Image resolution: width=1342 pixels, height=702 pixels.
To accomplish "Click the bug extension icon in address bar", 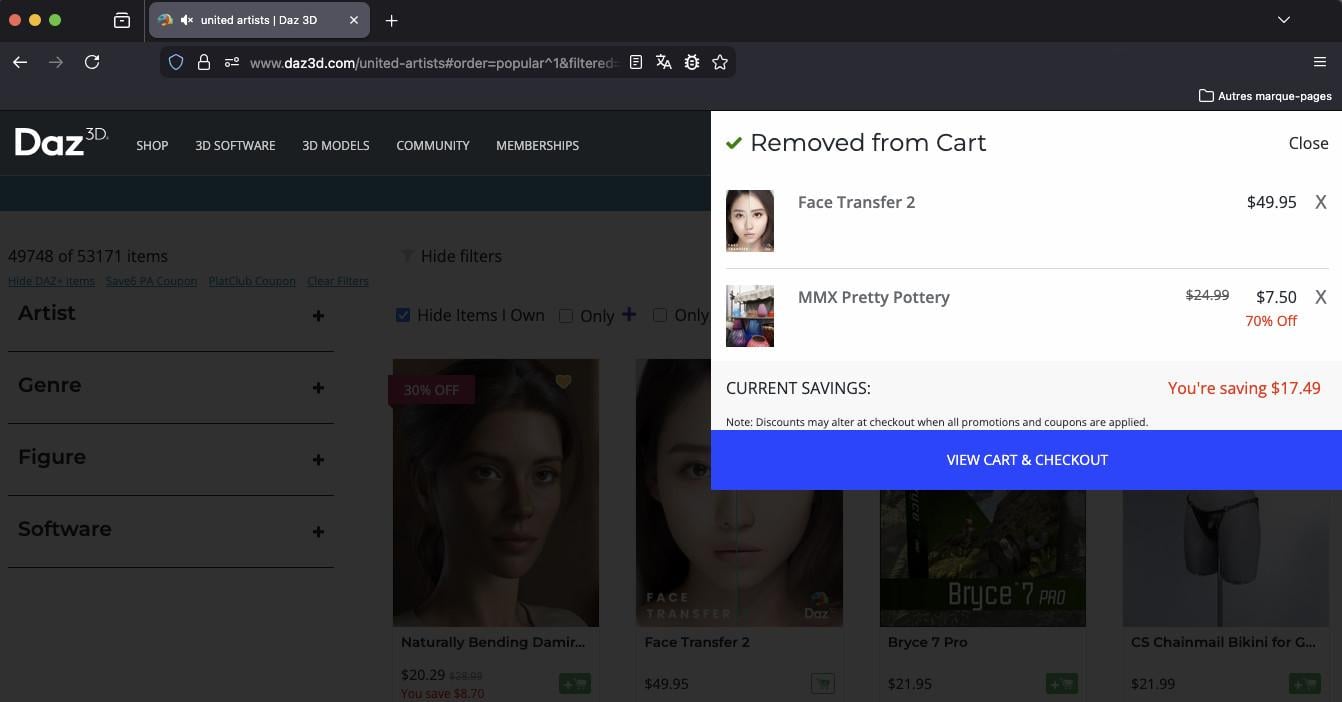I will pos(692,62).
